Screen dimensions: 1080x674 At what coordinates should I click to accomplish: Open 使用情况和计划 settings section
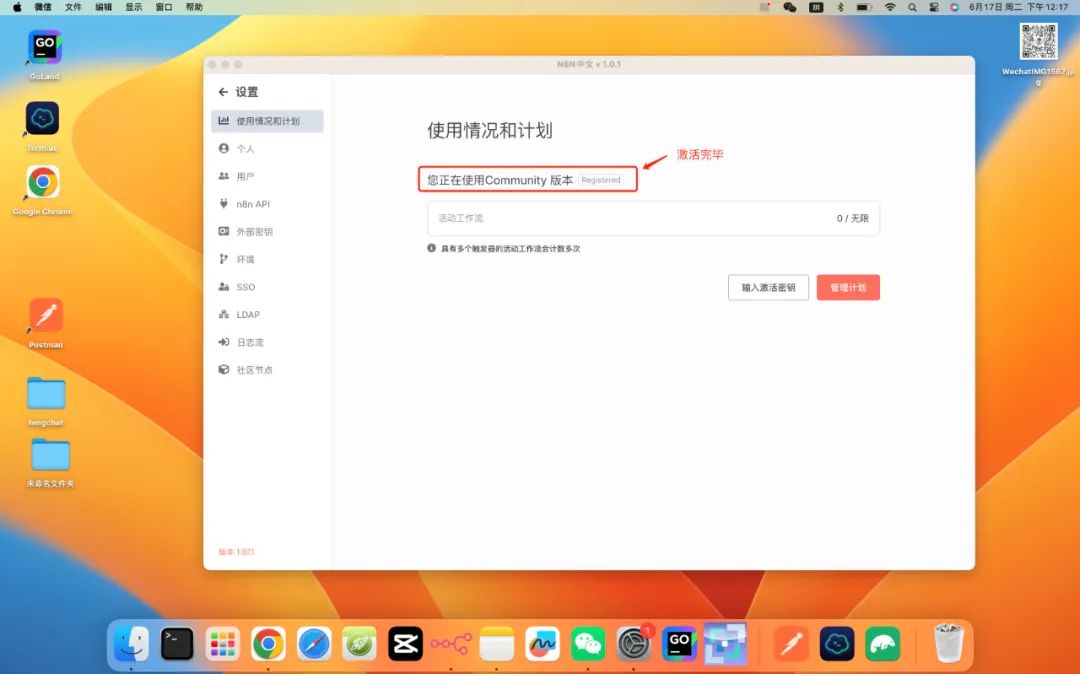[267, 121]
